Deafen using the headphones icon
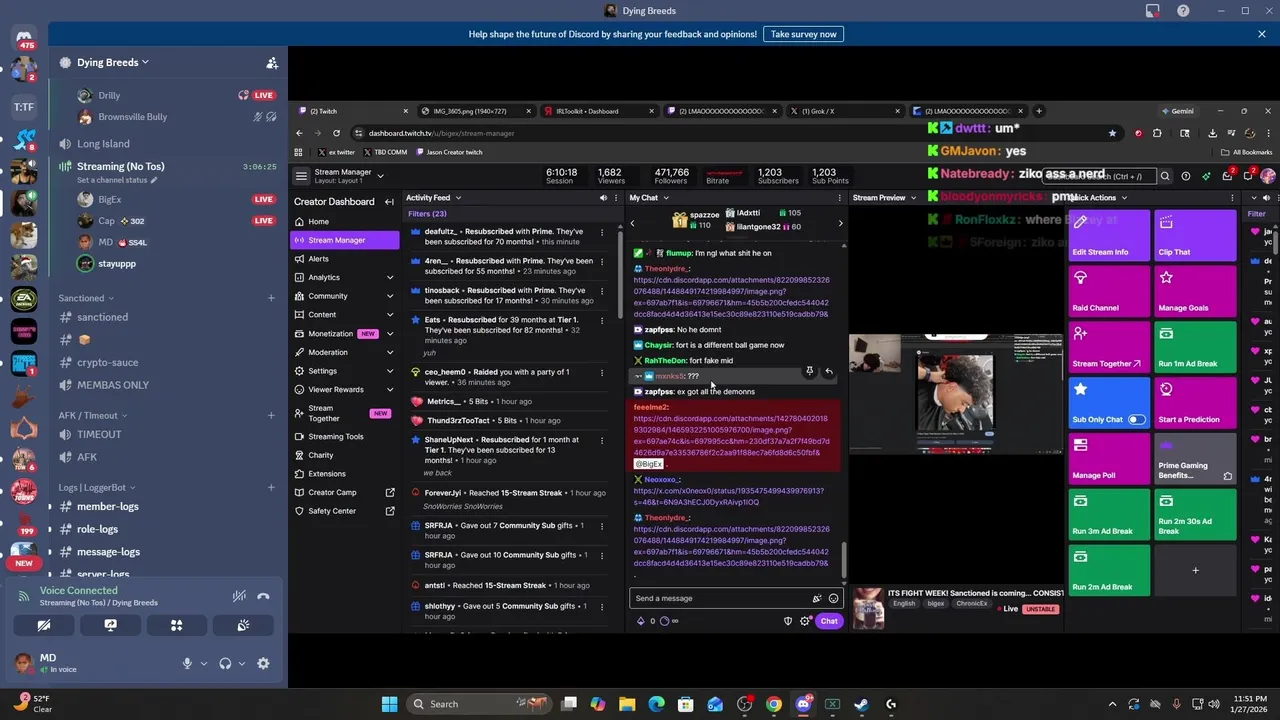The image size is (1280, 720). click(x=225, y=663)
